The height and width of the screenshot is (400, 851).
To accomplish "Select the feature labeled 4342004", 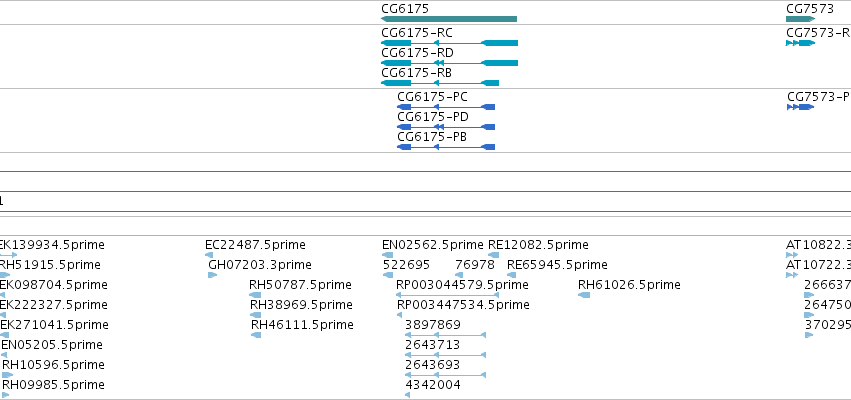I will (x=433, y=385).
